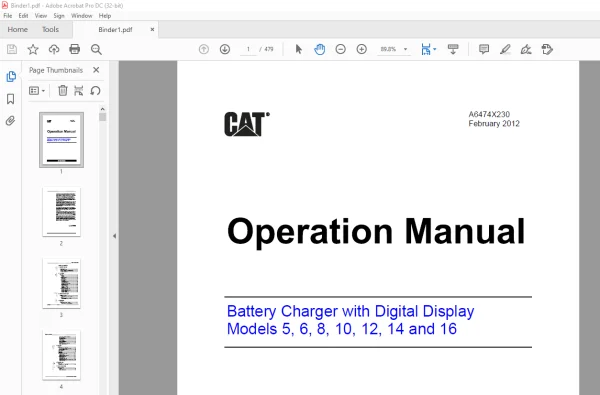The height and width of the screenshot is (395, 600).
Task: Delete selected page with trash icon
Action: [63, 91]
